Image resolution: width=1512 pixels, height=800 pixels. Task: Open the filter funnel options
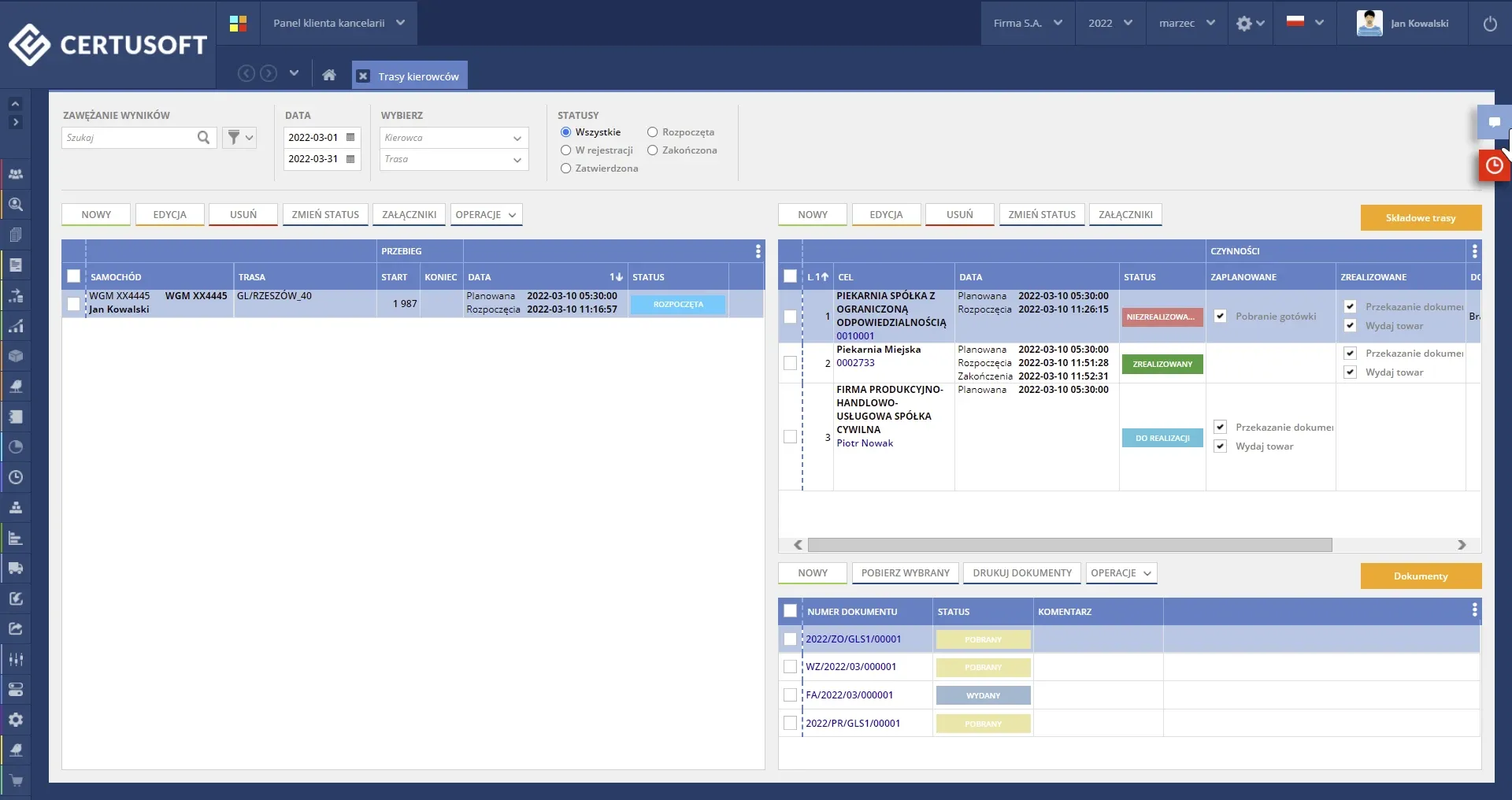pos(239,138)
